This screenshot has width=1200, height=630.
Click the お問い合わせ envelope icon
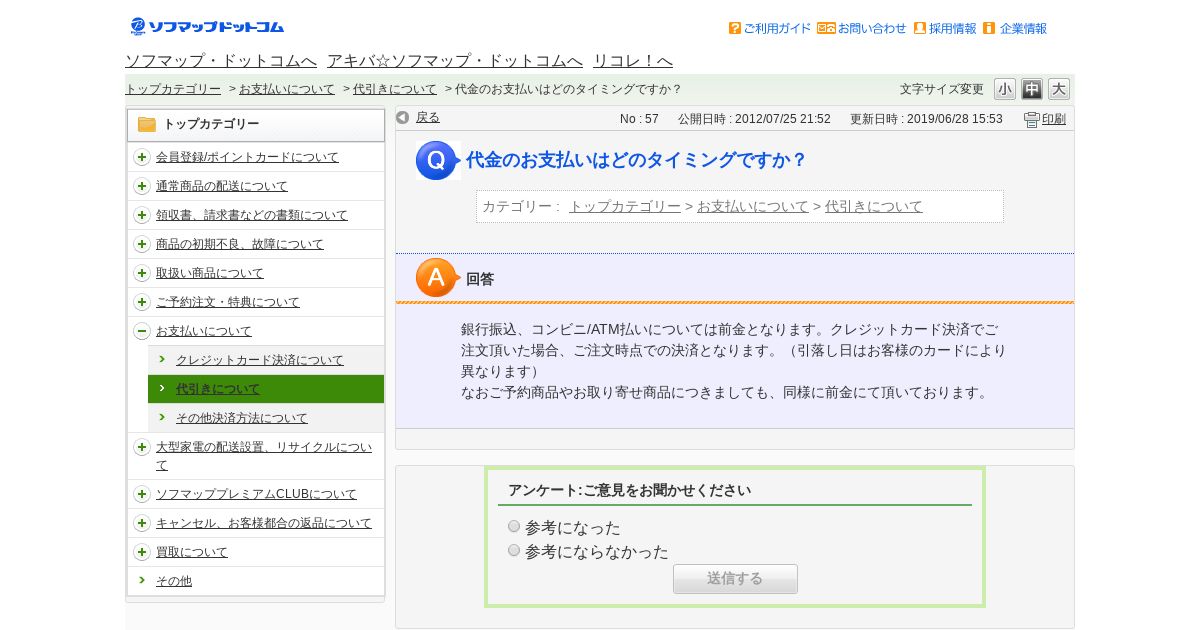tap(826, 28)
